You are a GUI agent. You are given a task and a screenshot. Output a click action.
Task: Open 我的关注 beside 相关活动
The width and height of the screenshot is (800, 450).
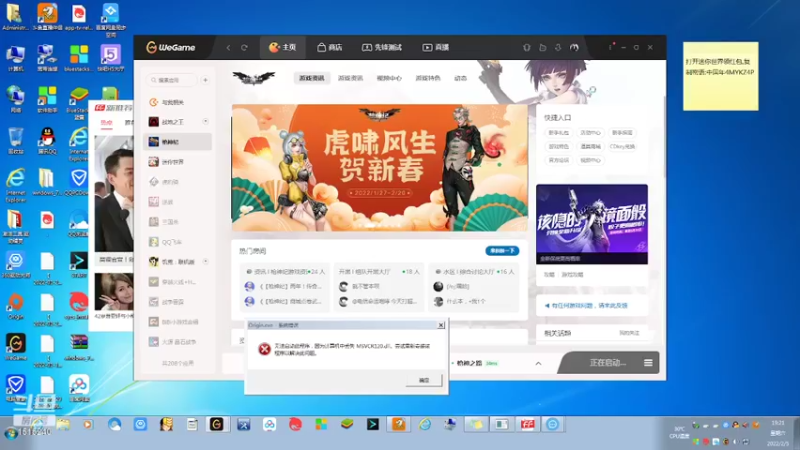click(x=629, y=333)
